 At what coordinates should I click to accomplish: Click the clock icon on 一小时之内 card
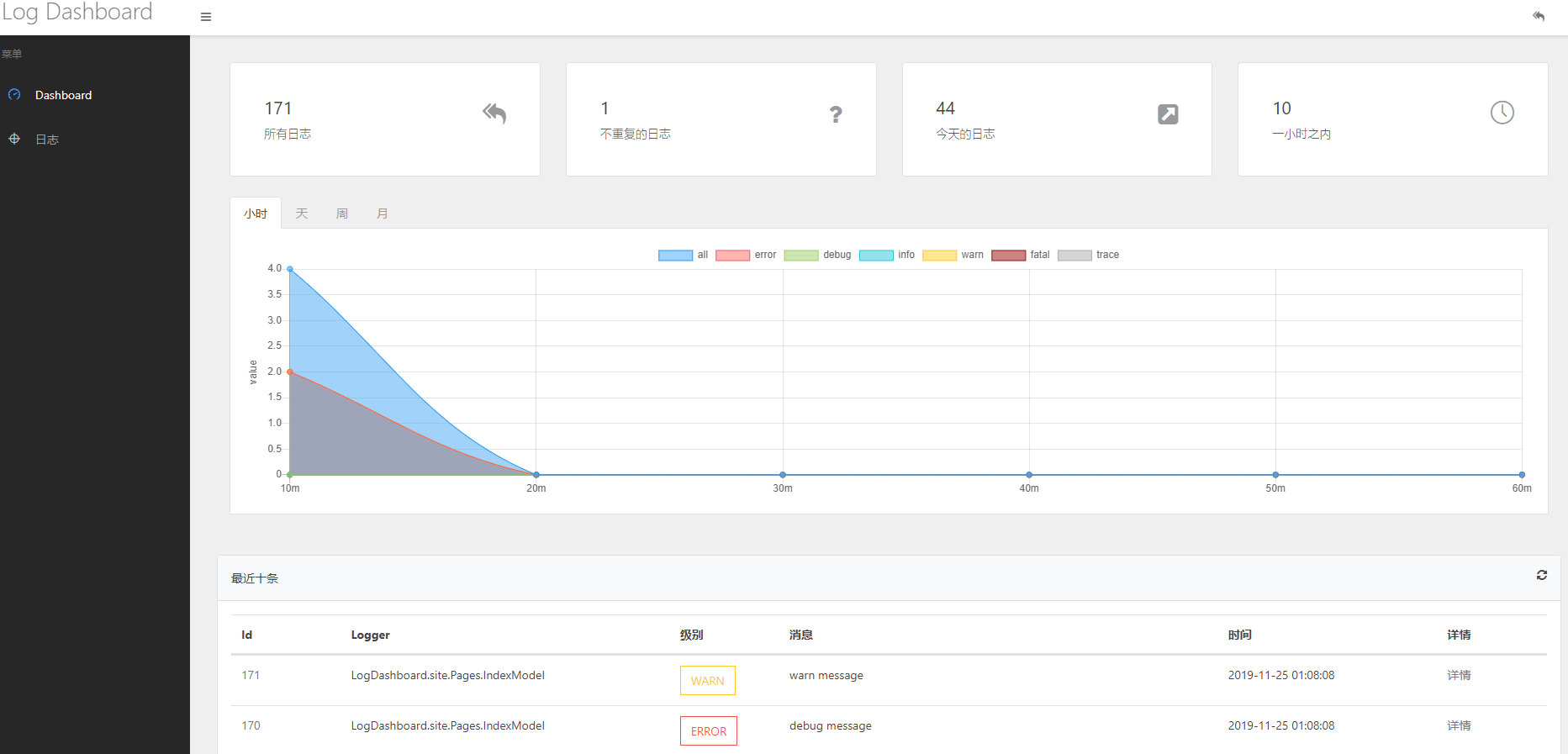click(x=1502, y=113)
